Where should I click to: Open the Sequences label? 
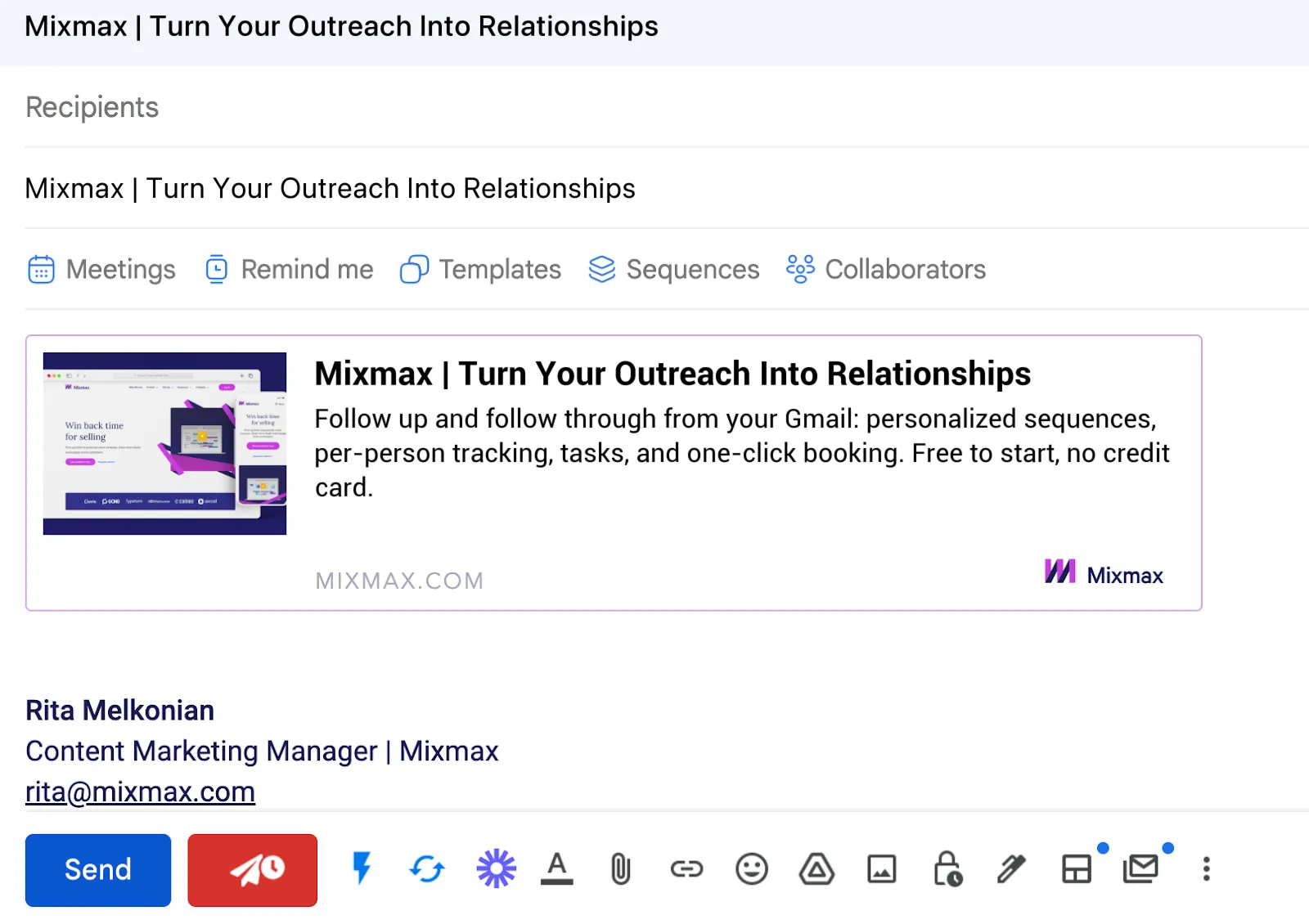pyautogui.click(x=693, y=269)
